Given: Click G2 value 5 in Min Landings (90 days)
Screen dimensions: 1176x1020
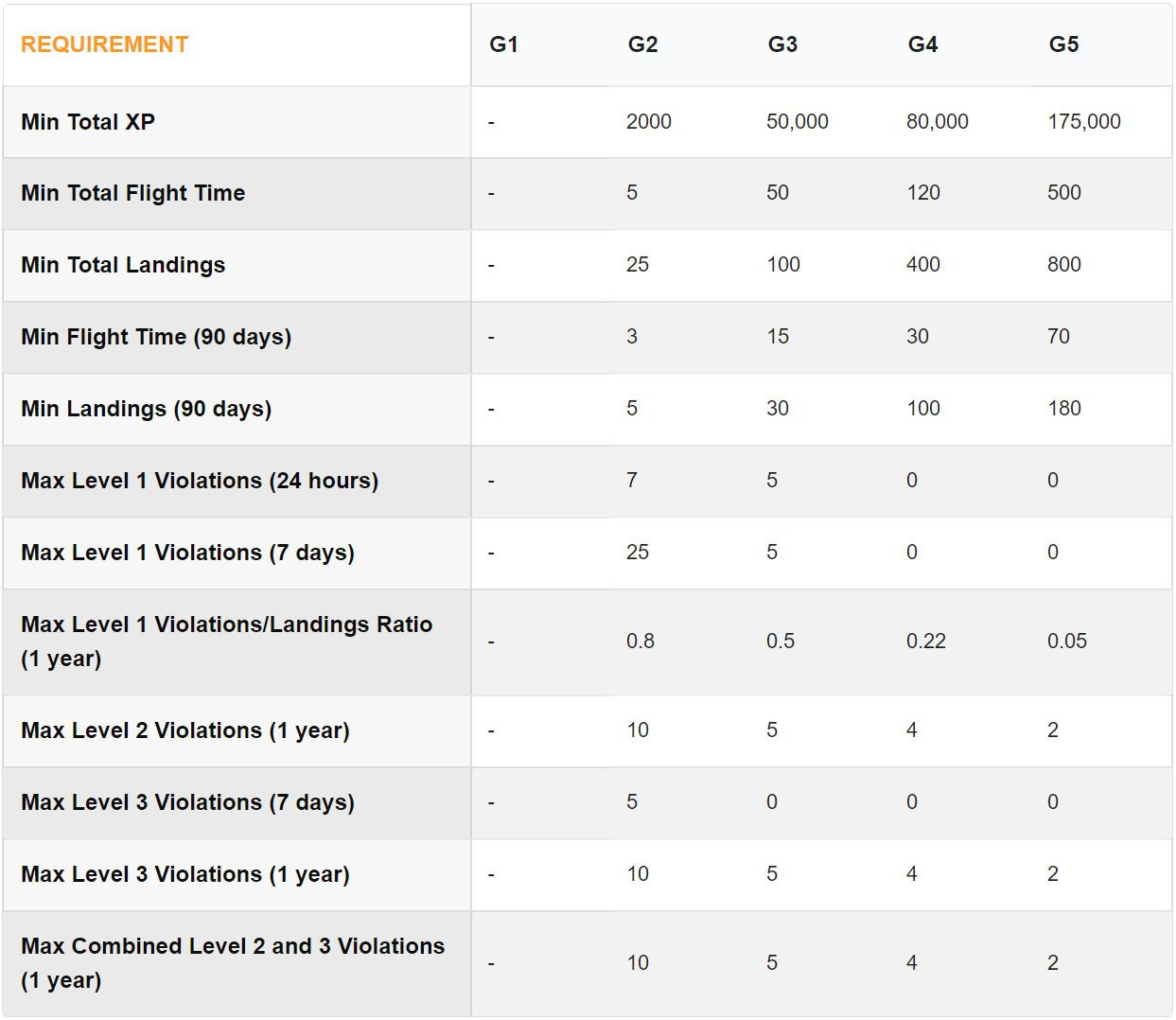Looking at the screenshot, I should (632, 409).
